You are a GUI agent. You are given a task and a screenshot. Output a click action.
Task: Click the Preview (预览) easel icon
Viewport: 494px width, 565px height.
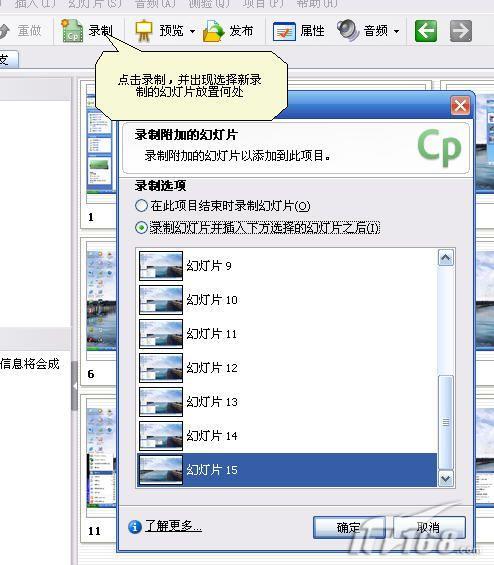(x=144, y=30)
